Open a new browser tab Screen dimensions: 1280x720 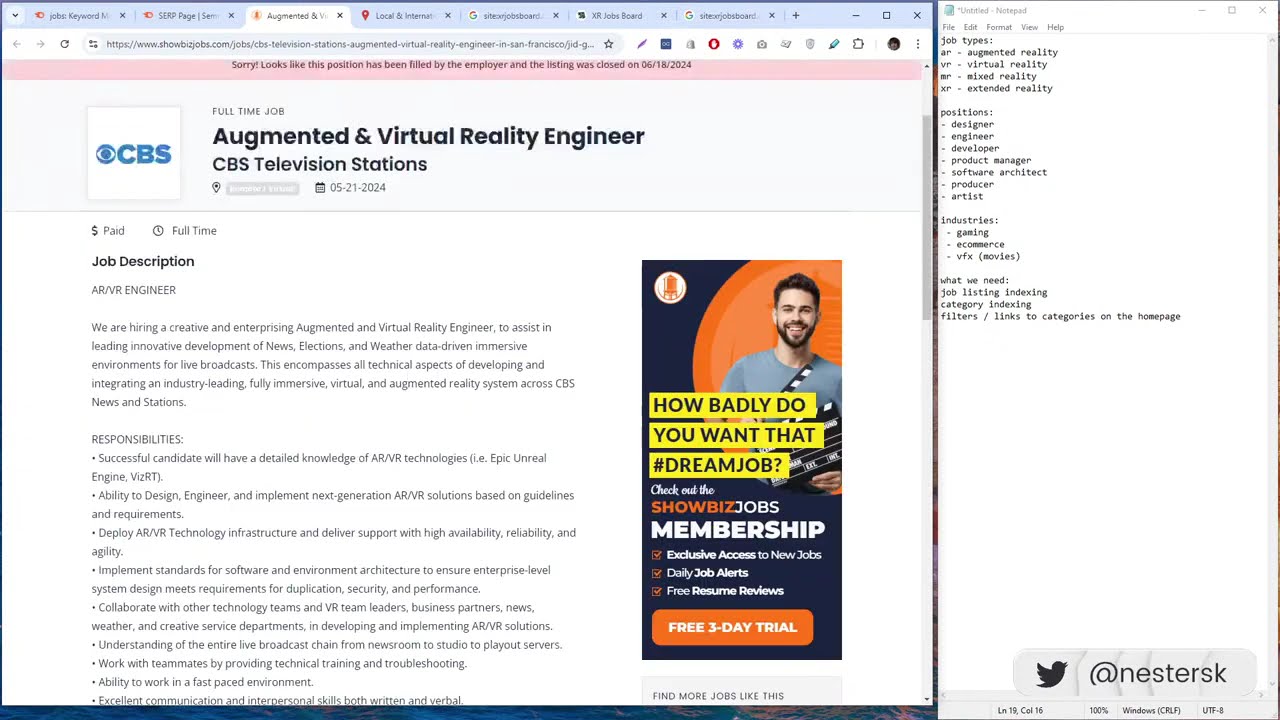pos(796,16)
